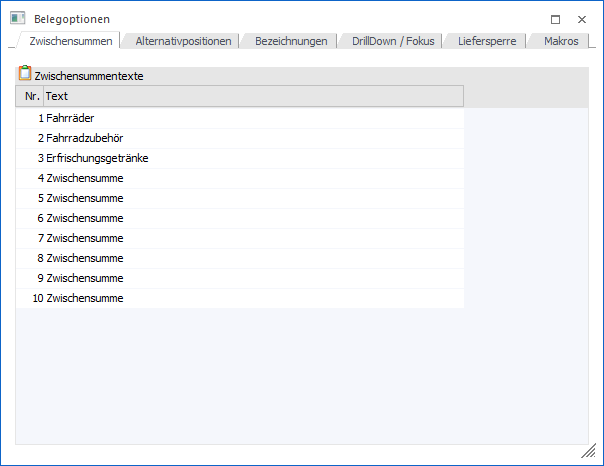Viewport: 604px width, 466px height.
Task: Select the Fahrradzubehör row
Action: point(84,138)
